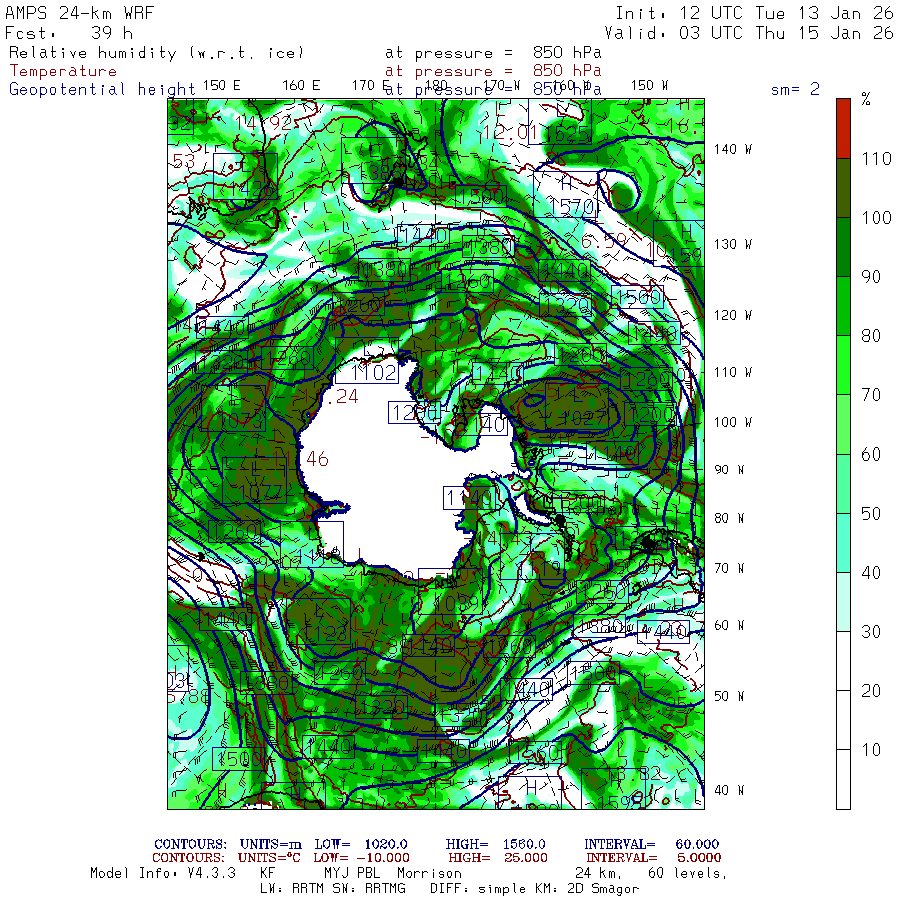This screenshot has height=900, width=900.
Task: Click the red Temperature legend label
Action: [x=63, y=71]
